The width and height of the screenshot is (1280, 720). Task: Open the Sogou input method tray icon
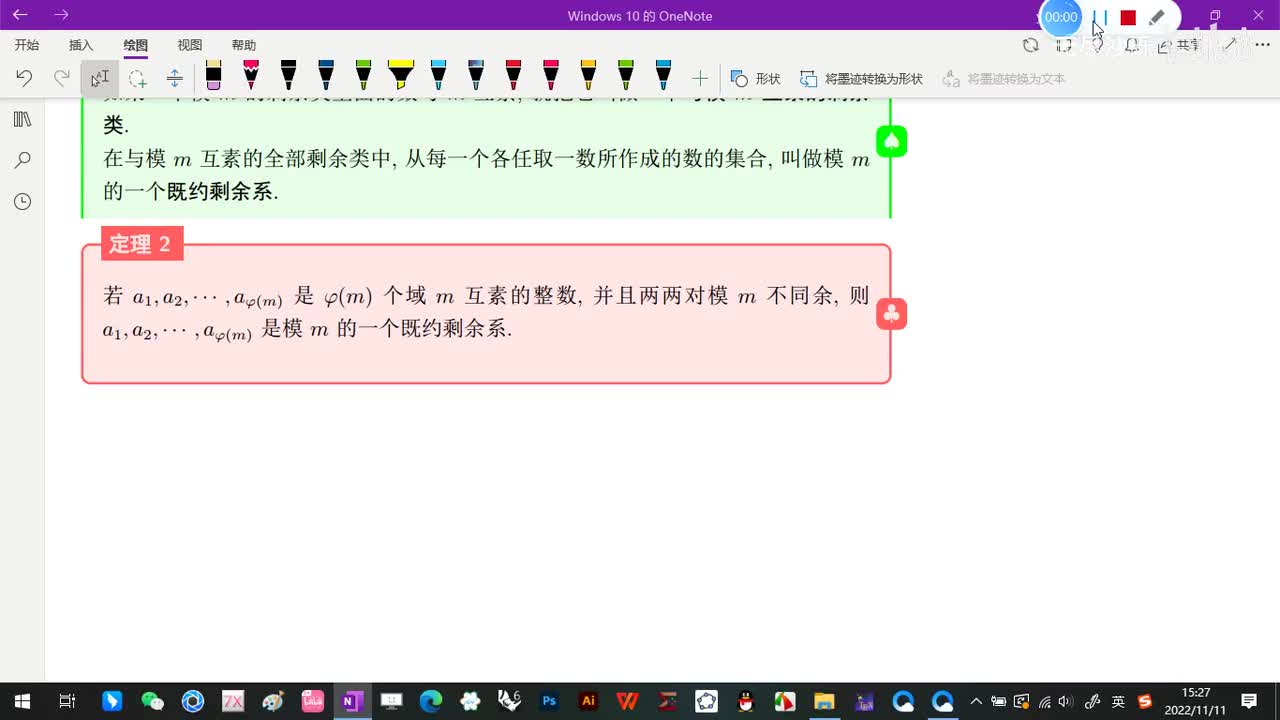1145,701
